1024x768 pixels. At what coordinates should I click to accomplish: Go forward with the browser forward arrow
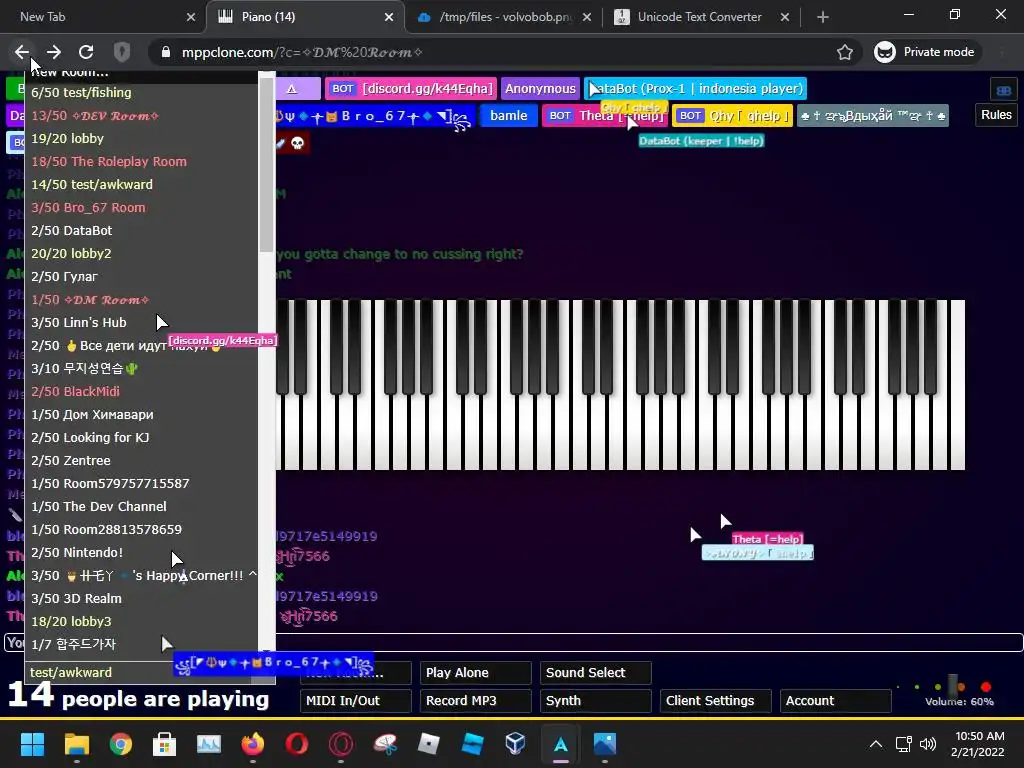click(54, 52)
